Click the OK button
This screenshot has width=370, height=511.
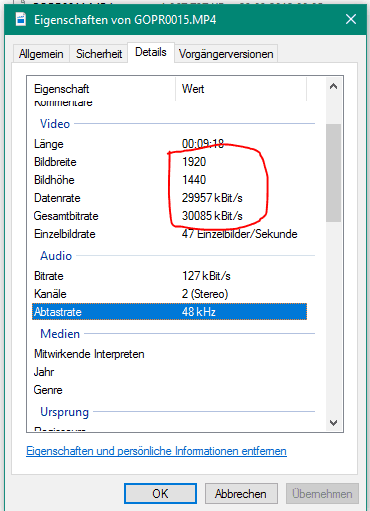point(160,493)
